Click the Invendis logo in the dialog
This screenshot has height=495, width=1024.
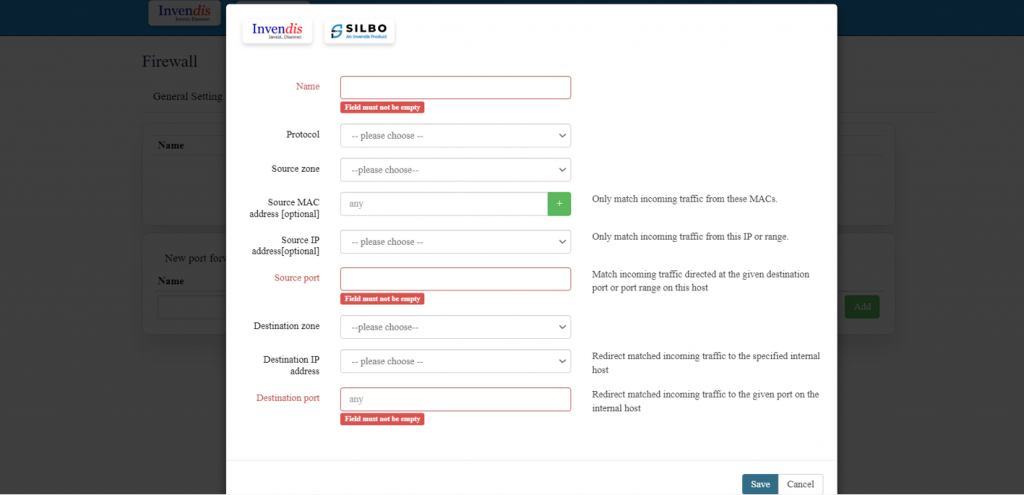click(x=277, y=31)
